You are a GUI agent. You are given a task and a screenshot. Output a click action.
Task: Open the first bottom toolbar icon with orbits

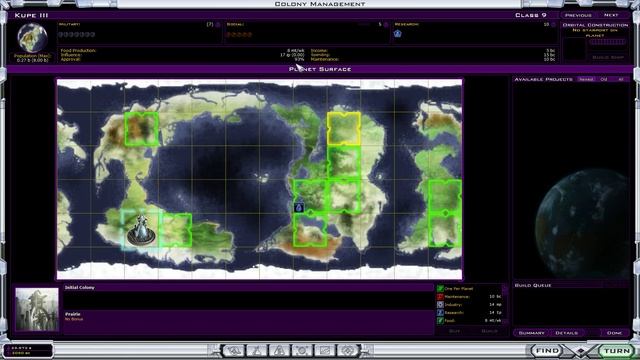click(233, 351)
